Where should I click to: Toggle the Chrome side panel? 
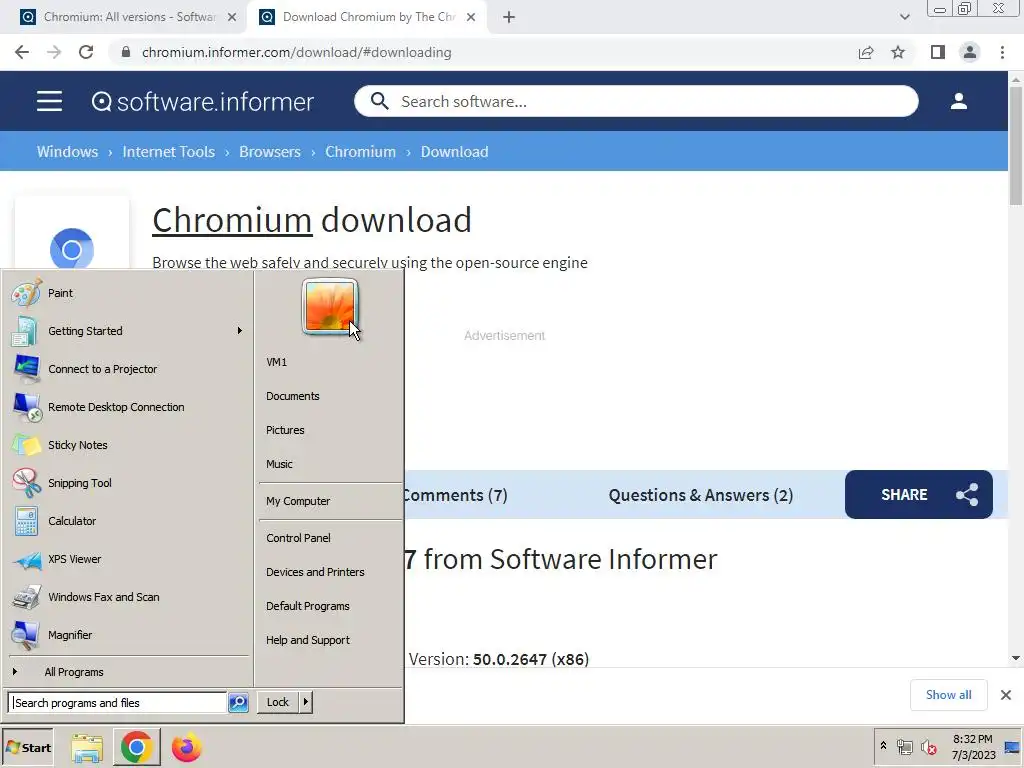(938, 52)
